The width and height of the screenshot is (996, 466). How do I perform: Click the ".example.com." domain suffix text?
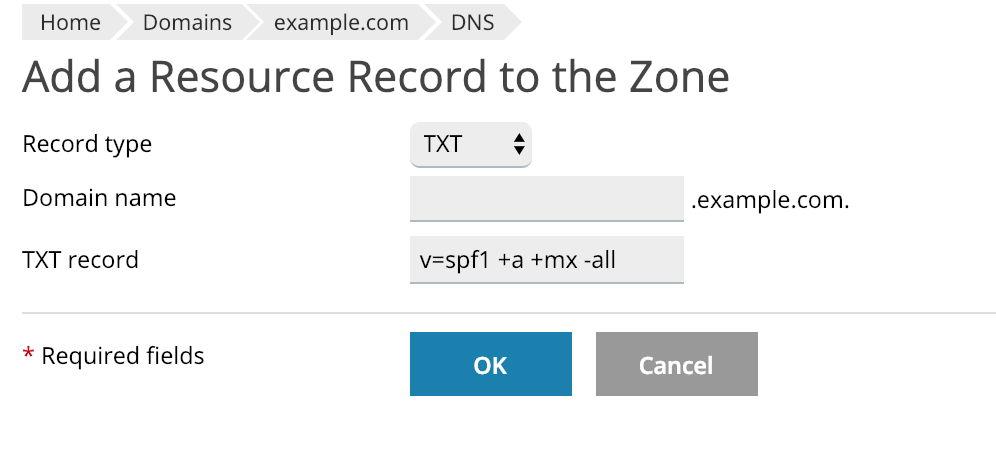pyautogui.click(x=769, y=200)
